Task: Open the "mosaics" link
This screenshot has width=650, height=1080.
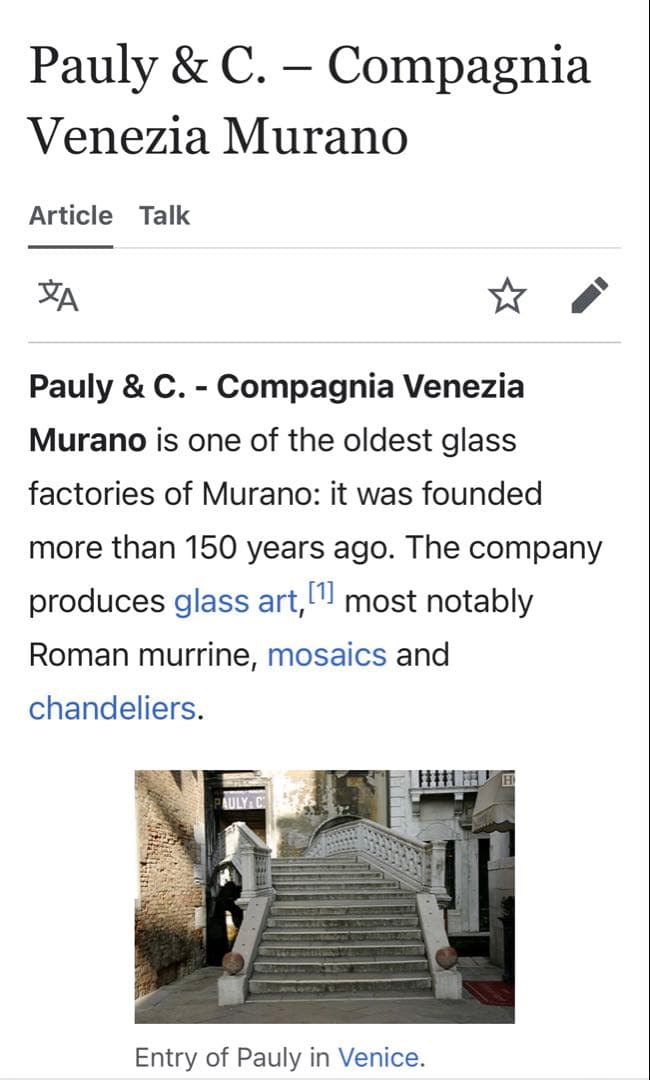Action: pos(327,655)
